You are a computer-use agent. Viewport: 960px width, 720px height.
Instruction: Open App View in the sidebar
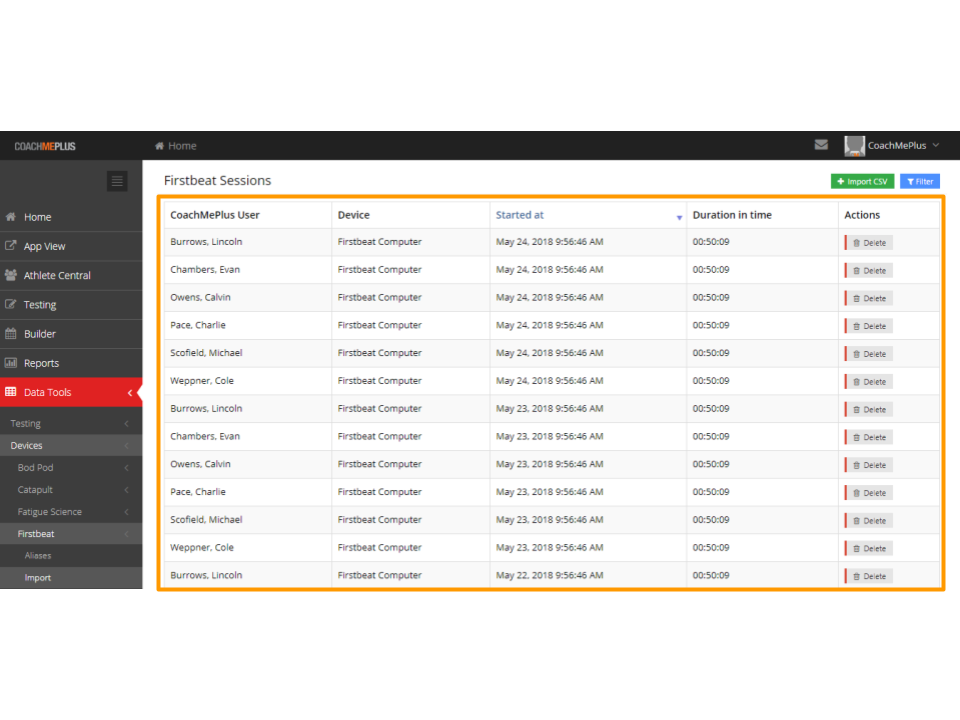71,246
